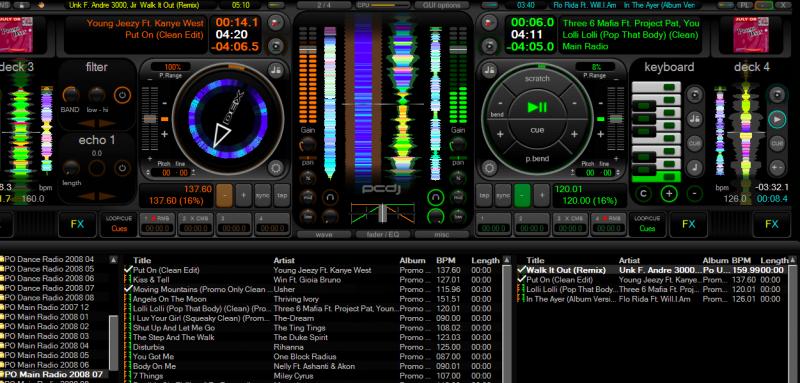Click the green minus BPM button right deck
Screen dimensions: 800x383
pos(522,195)
